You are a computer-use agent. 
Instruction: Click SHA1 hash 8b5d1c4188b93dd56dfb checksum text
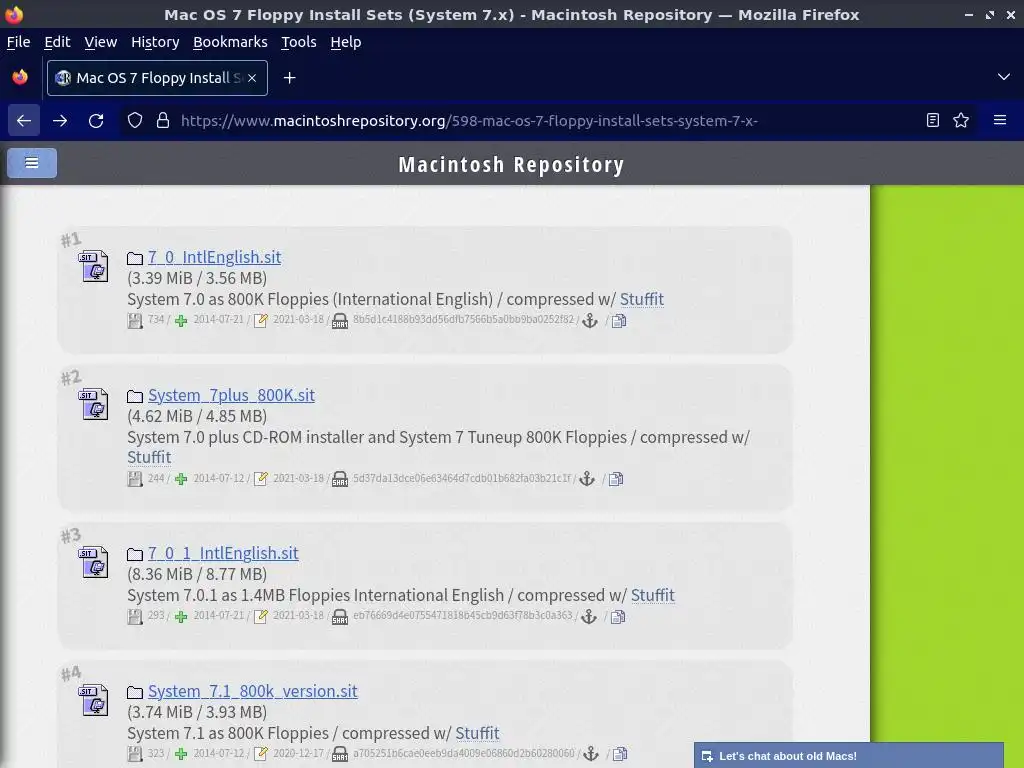(463, 319)
